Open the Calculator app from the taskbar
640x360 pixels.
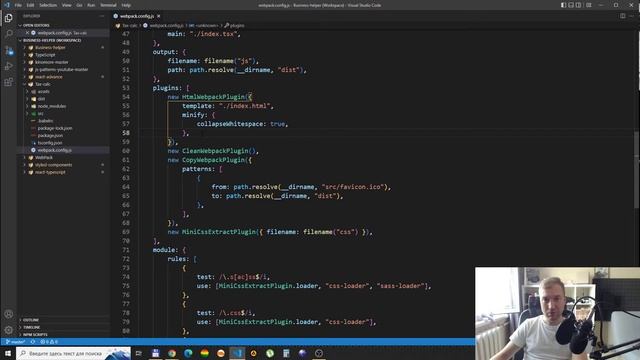(286, 353)
